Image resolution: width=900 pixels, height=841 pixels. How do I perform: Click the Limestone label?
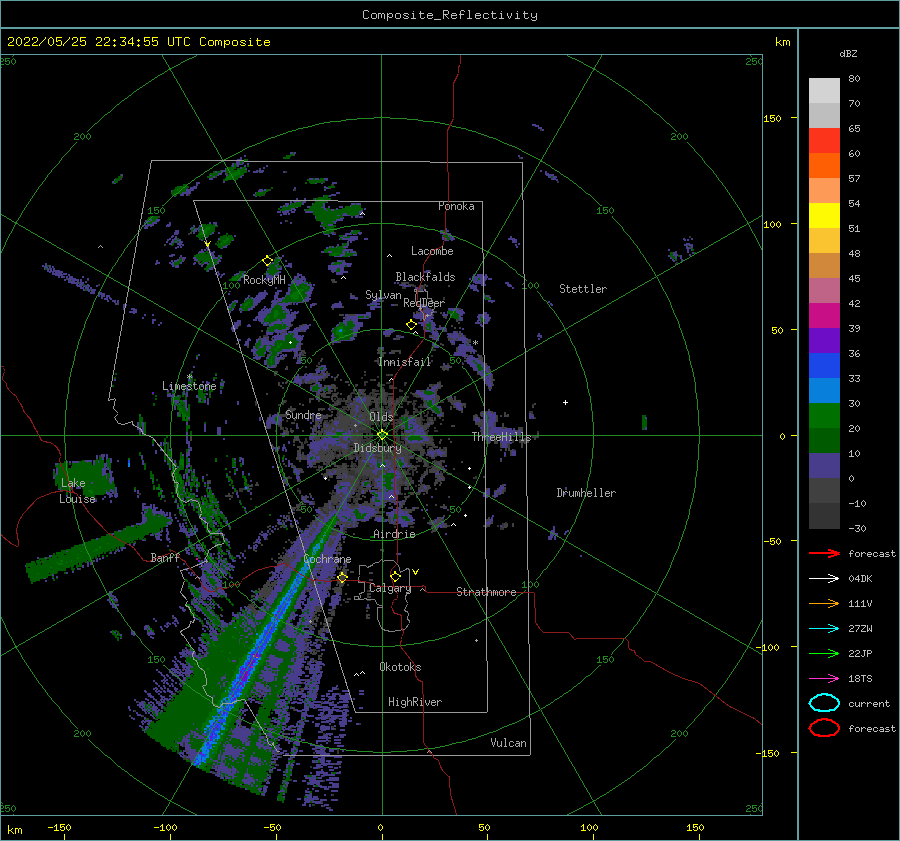click(189, 386)
